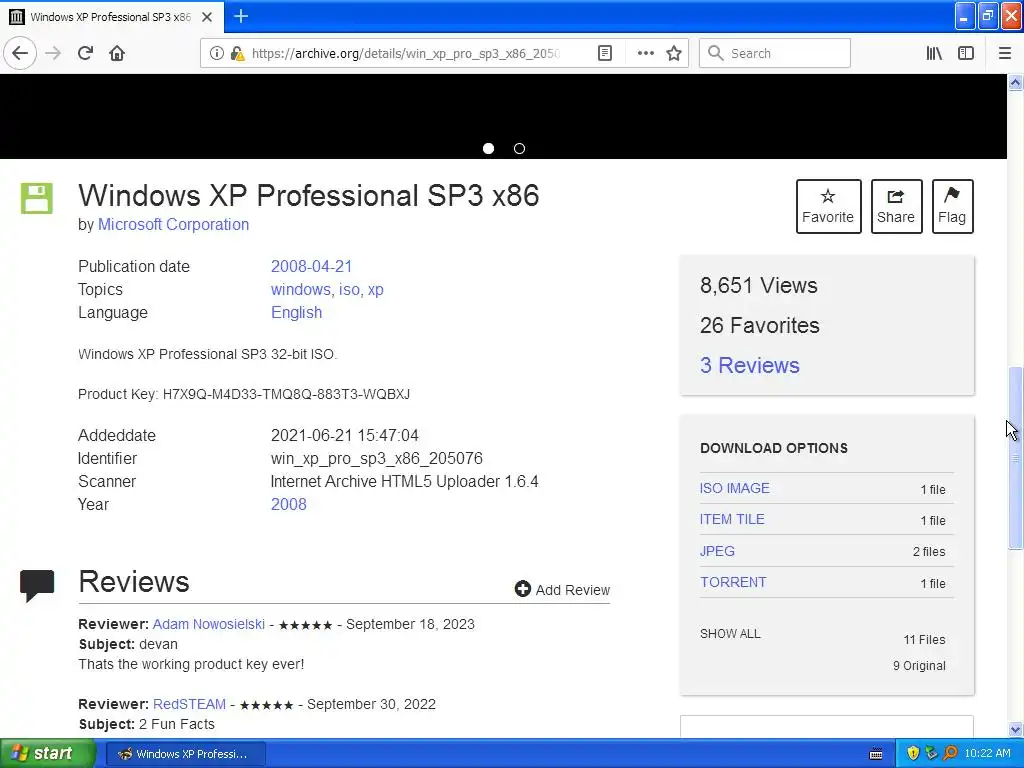1024x768 pixels.
Task: Open the browser home page
Action: [117, 53]
